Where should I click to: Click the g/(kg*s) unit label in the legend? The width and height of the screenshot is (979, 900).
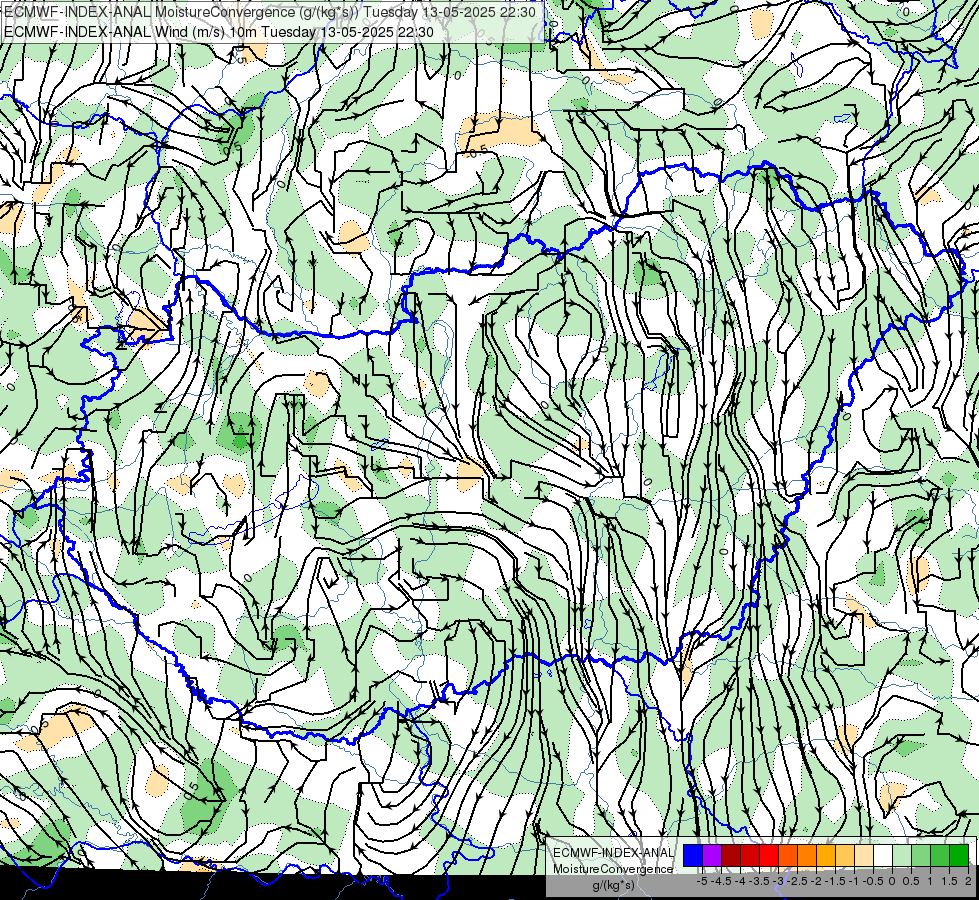click(x=614, y=885)
